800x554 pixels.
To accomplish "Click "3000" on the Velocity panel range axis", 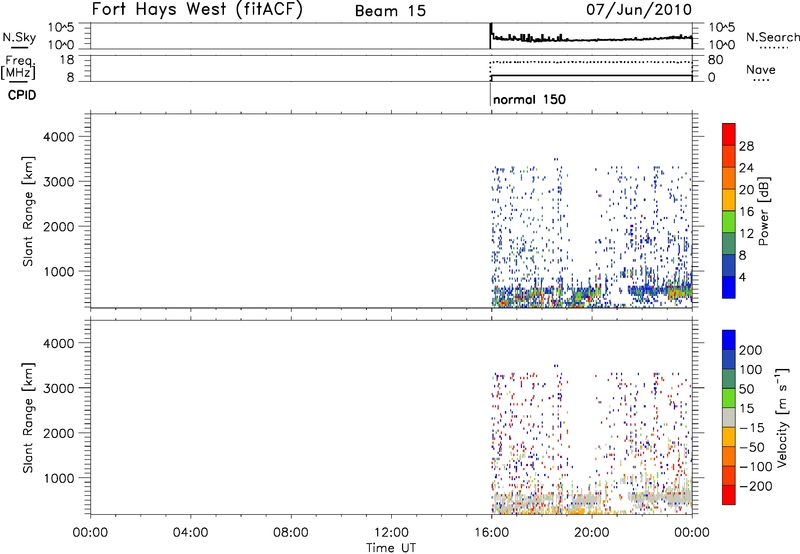I will point(59,388).
